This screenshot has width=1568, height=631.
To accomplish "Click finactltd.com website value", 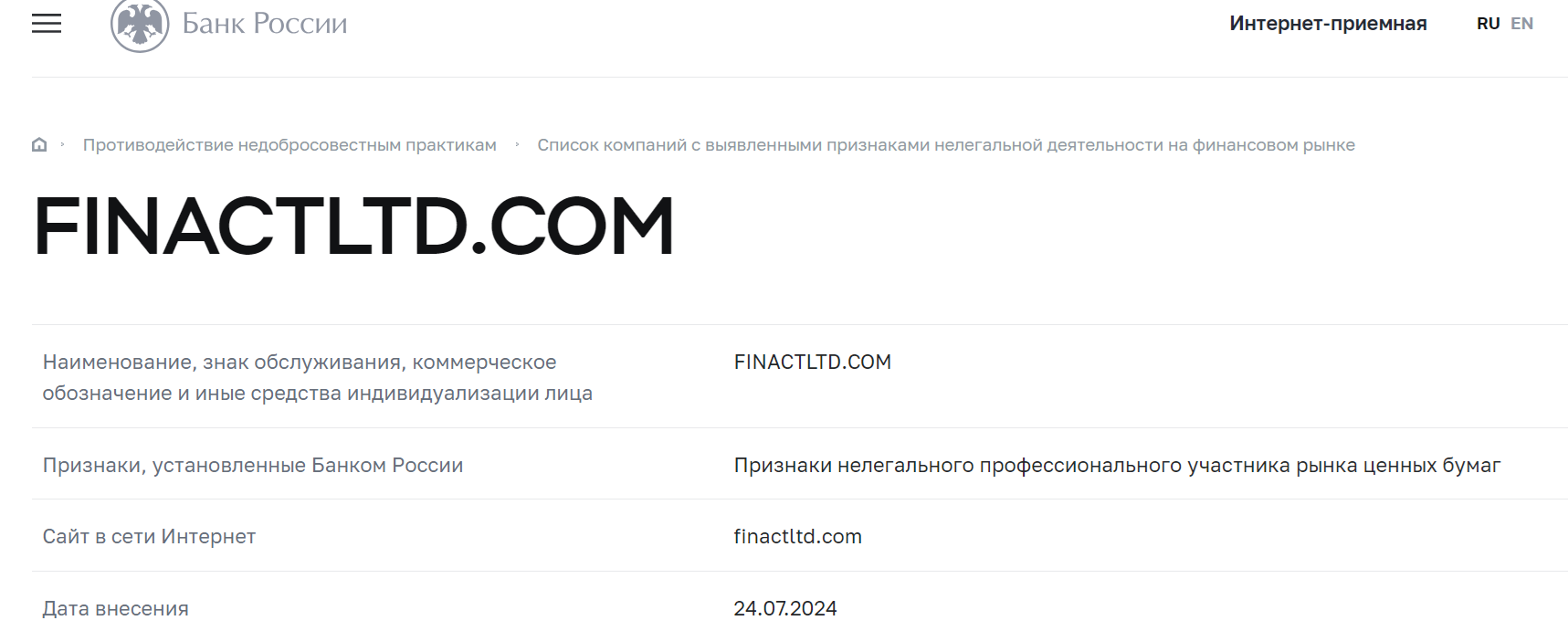I will [798, 536].
